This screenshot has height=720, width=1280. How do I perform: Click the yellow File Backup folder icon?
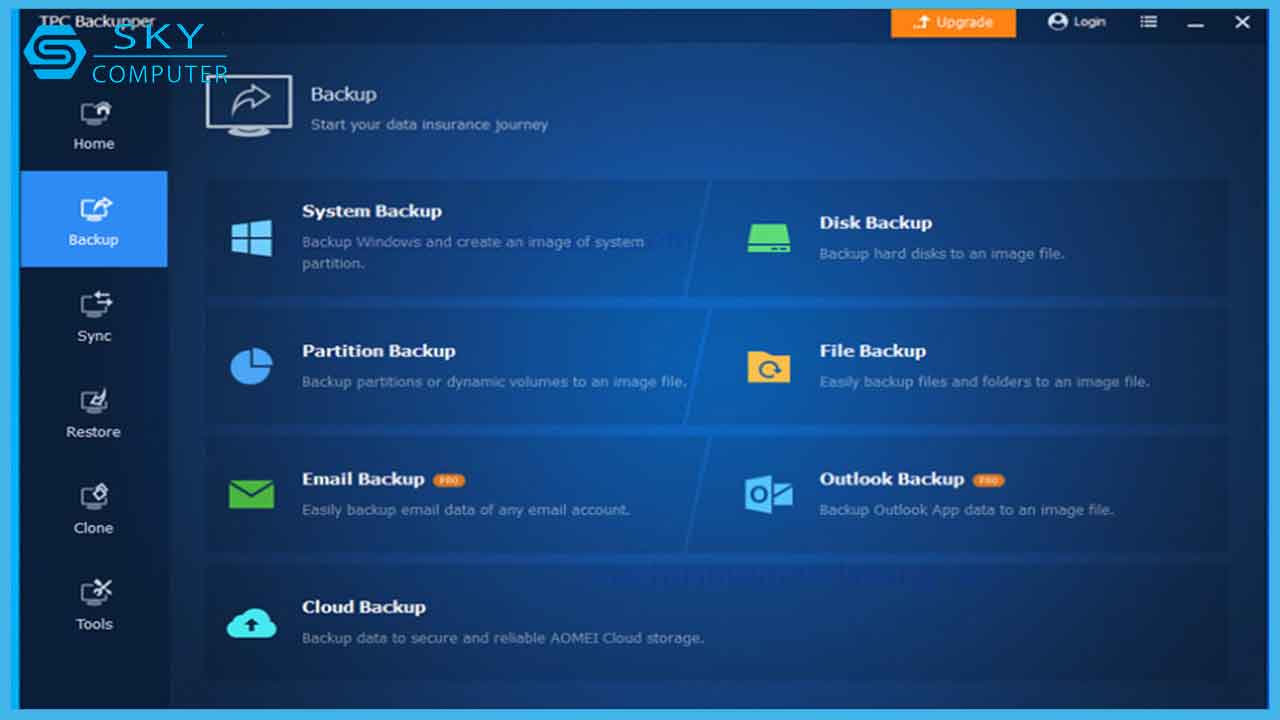768,366
